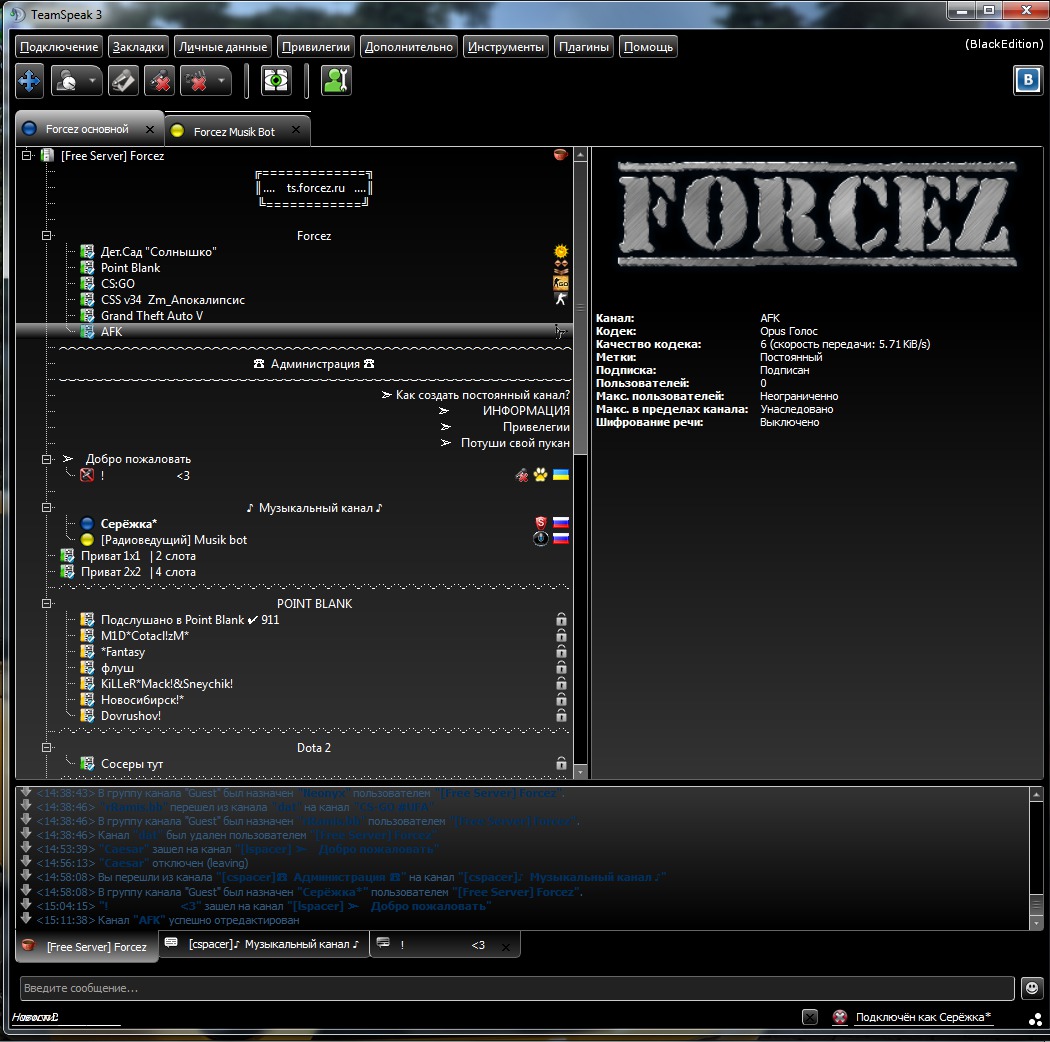The height and width of the screenshot is (1042, 1050).
Task: Click the blue four-arrow toolbar icon
Action: 30,81
